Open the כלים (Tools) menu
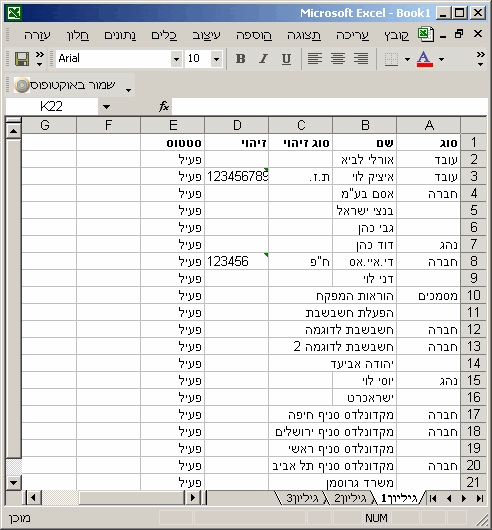492x530 pixels. (164, 35)
